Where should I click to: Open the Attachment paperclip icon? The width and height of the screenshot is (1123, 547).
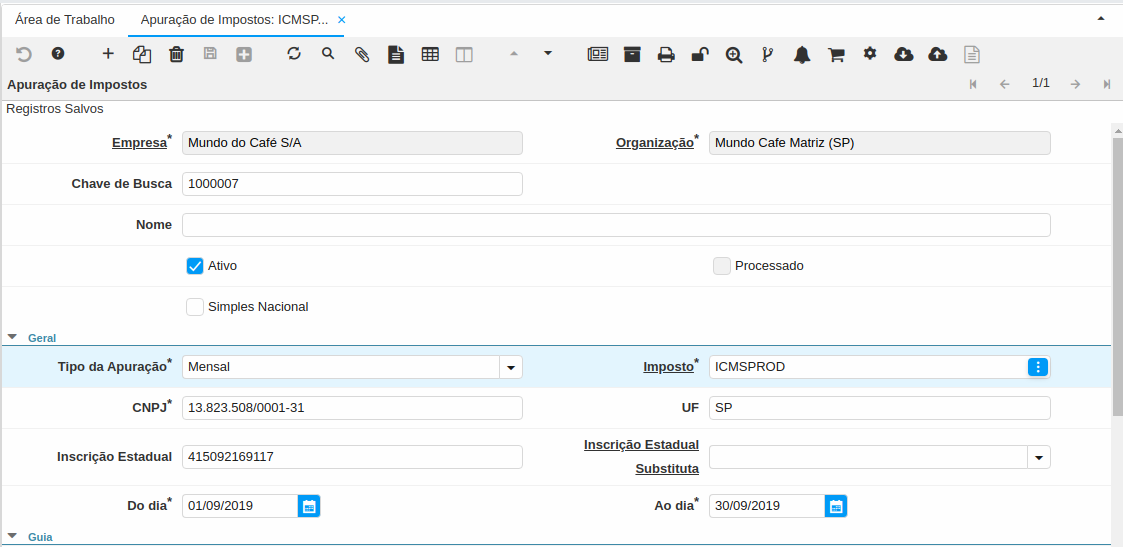coord(362,54)
